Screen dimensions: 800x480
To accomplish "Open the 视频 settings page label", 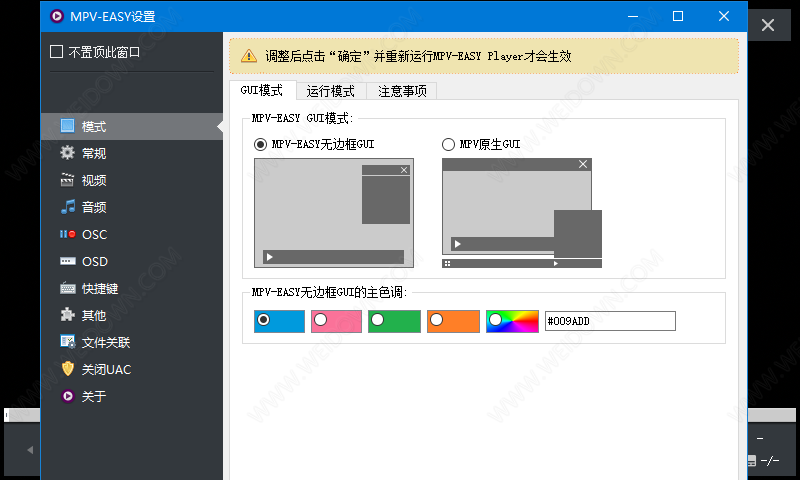I will (x=94, y=180).
